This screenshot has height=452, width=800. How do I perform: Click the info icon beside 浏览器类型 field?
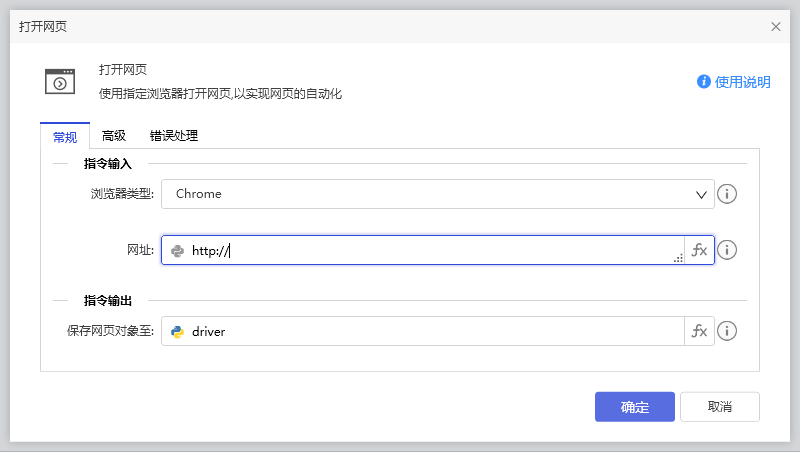pos(728,194)
